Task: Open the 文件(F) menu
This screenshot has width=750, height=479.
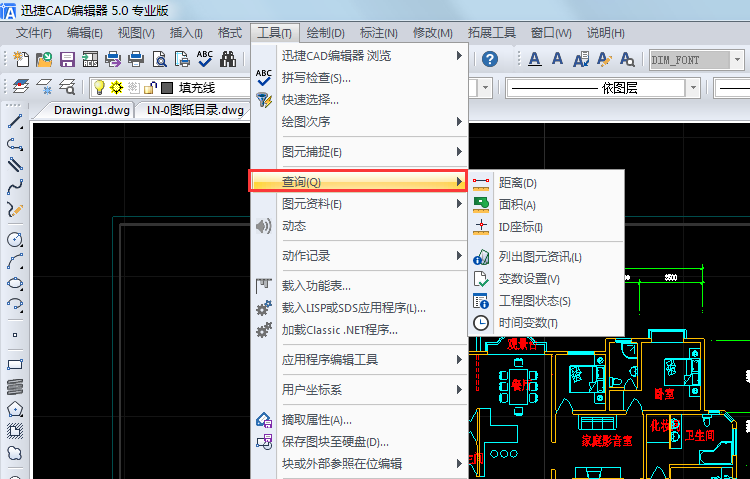Action: coord(33,33)
